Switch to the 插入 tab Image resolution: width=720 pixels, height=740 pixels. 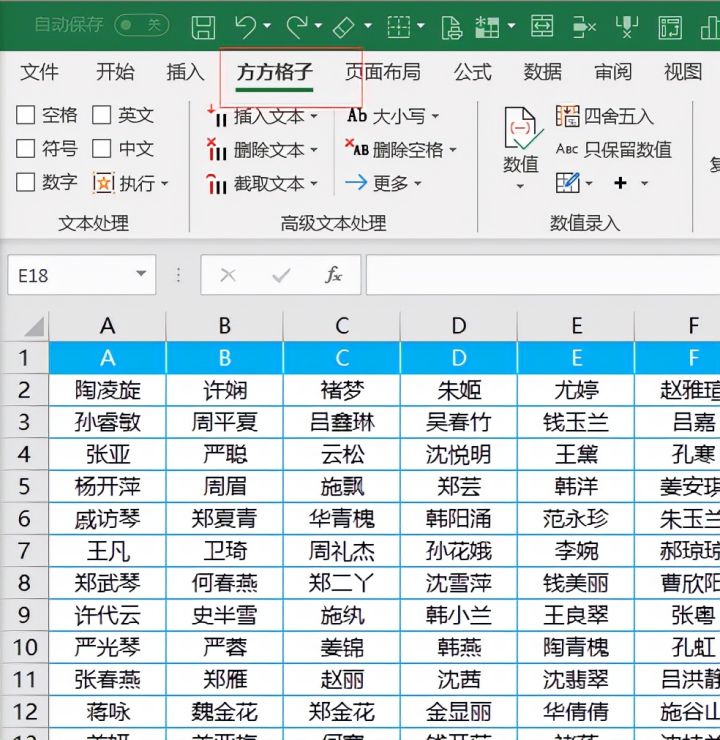(185, 72)
